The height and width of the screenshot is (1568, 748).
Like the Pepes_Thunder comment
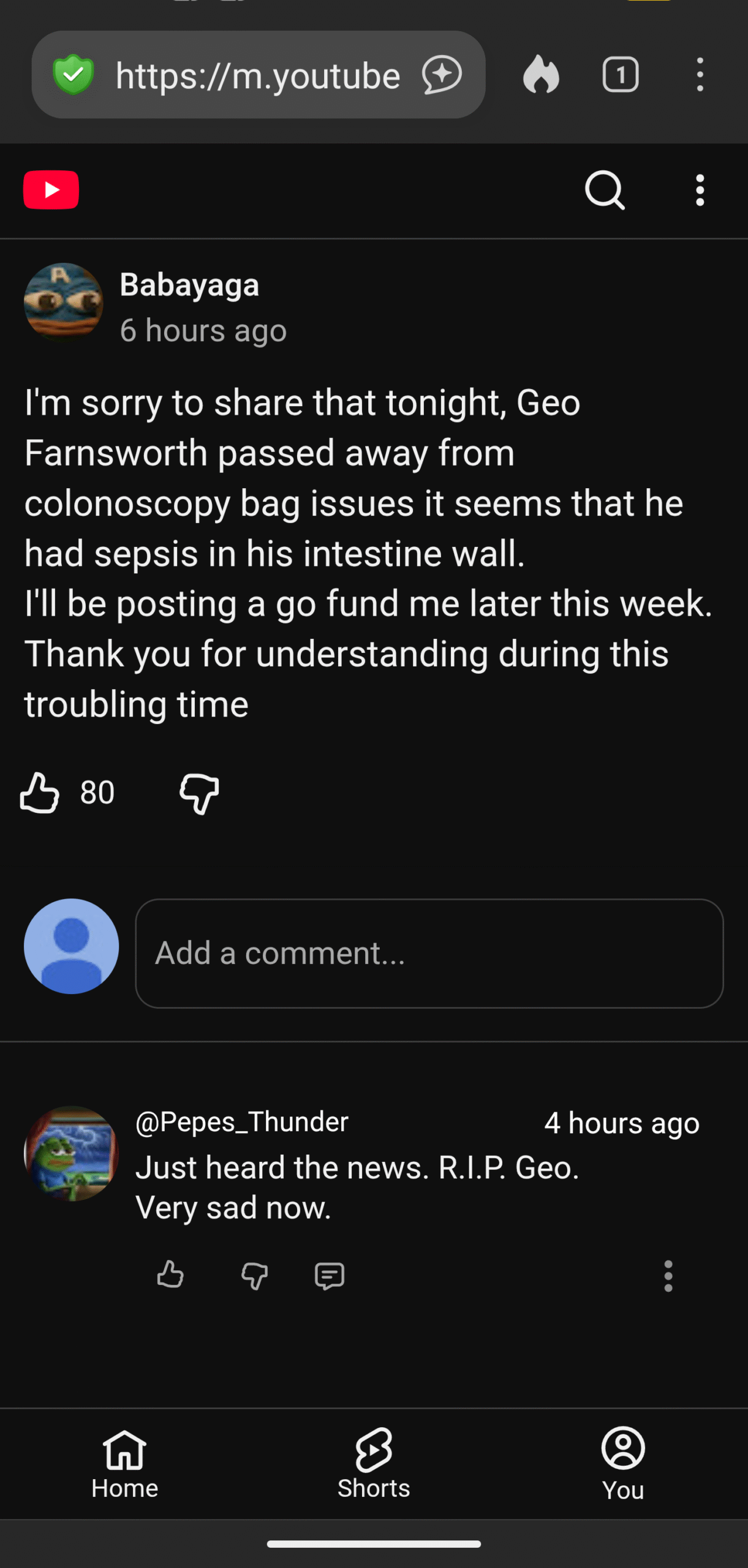[170, 1275]
